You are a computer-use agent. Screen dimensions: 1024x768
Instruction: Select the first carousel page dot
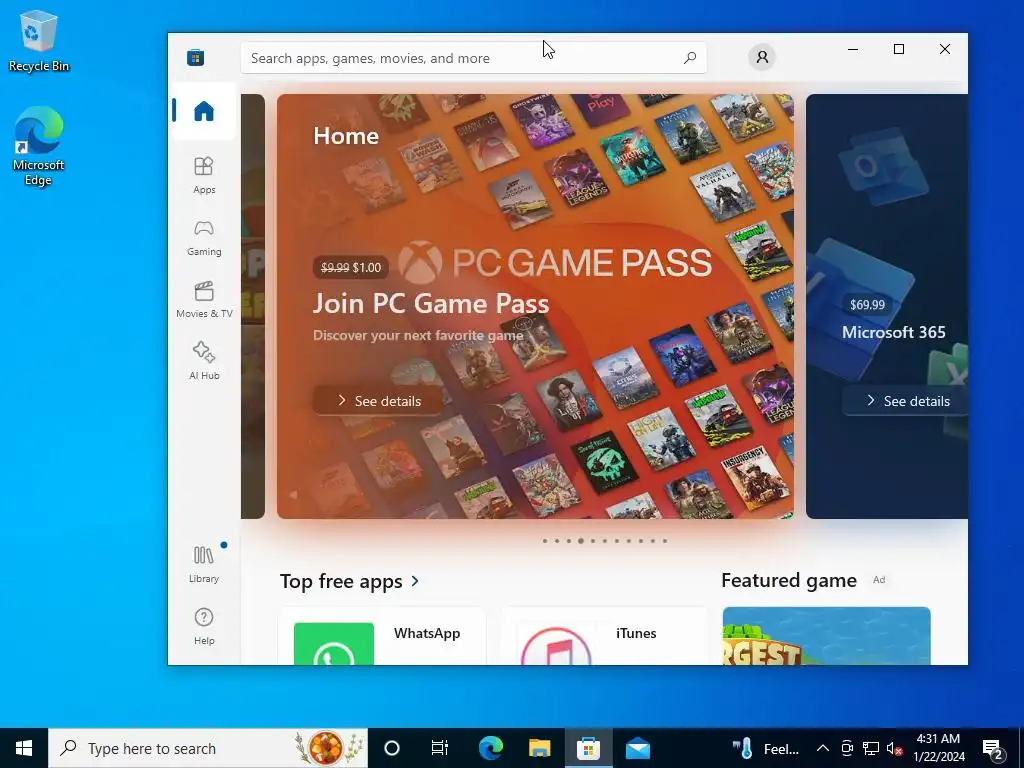point(545,541)
